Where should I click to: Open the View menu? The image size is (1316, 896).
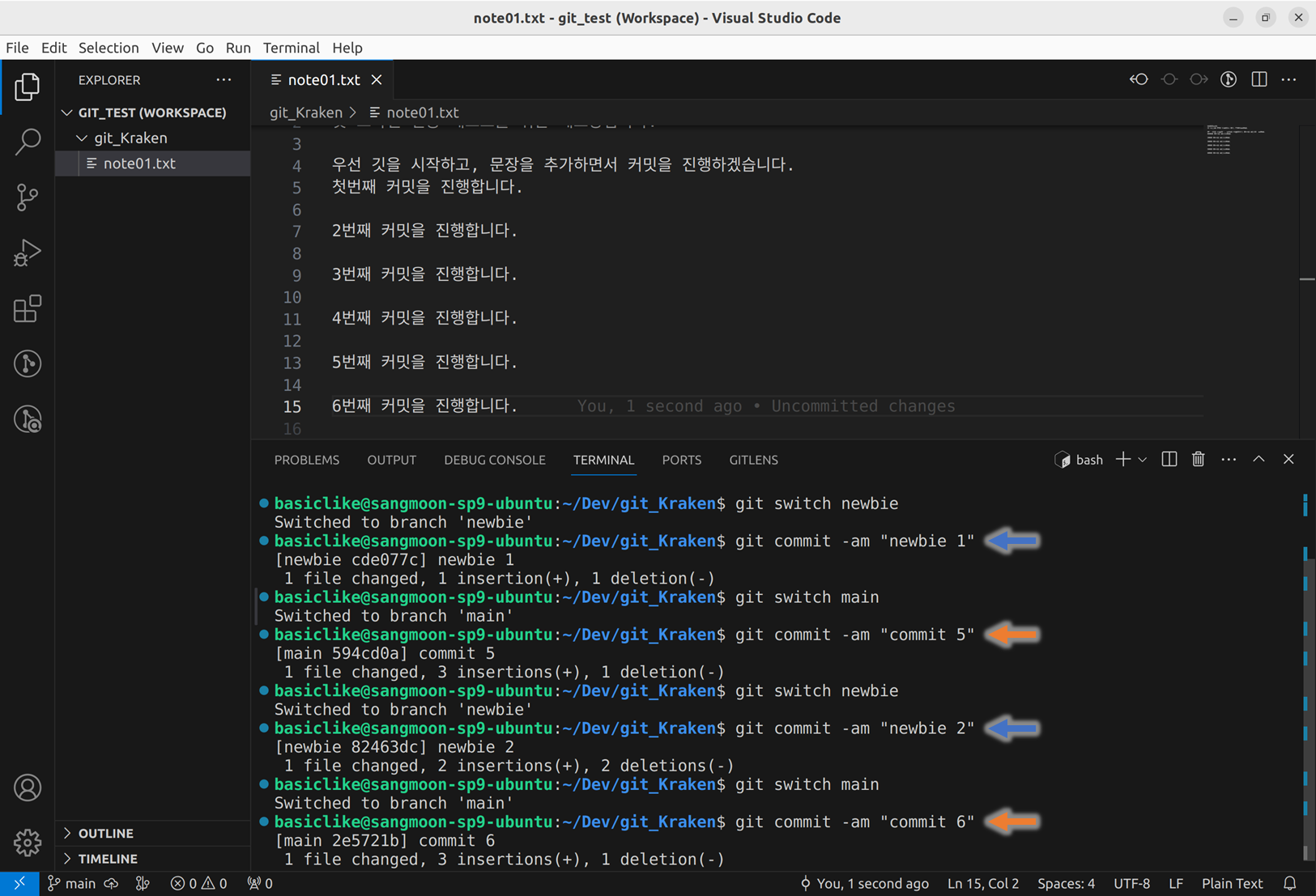tap(167, 48)
